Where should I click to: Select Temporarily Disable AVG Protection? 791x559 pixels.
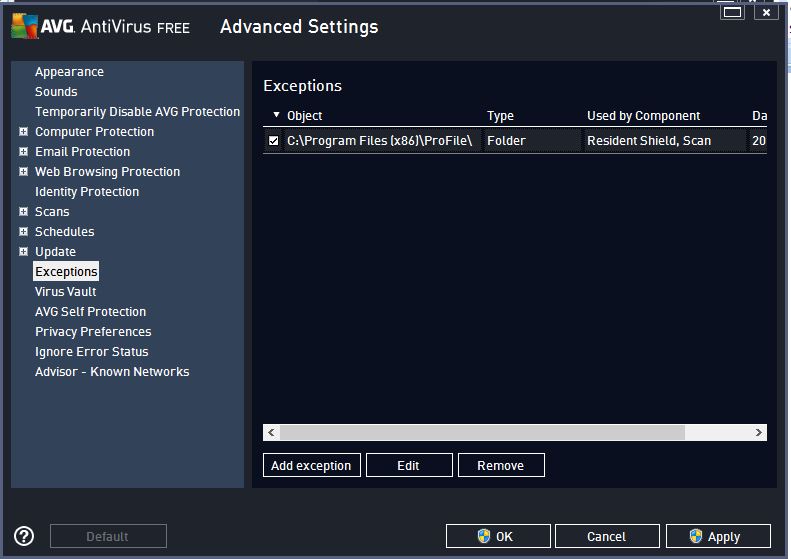(137, 111)
